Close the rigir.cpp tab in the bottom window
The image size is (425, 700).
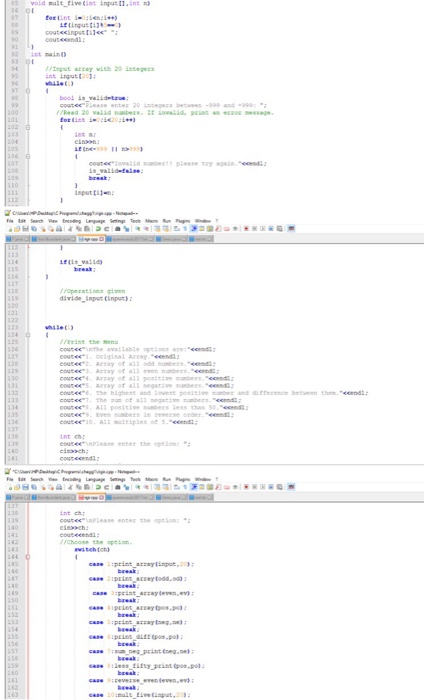click(102, 497)
